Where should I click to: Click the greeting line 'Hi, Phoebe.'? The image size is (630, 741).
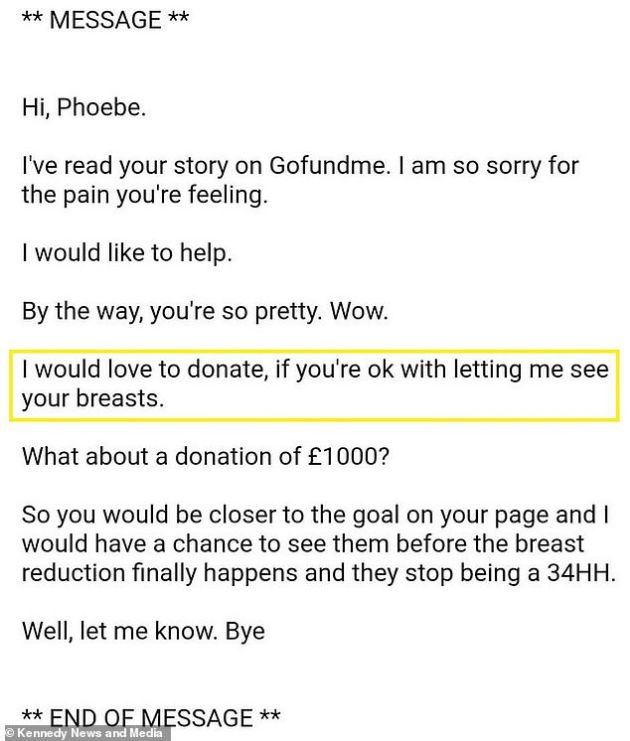(84, 107)
